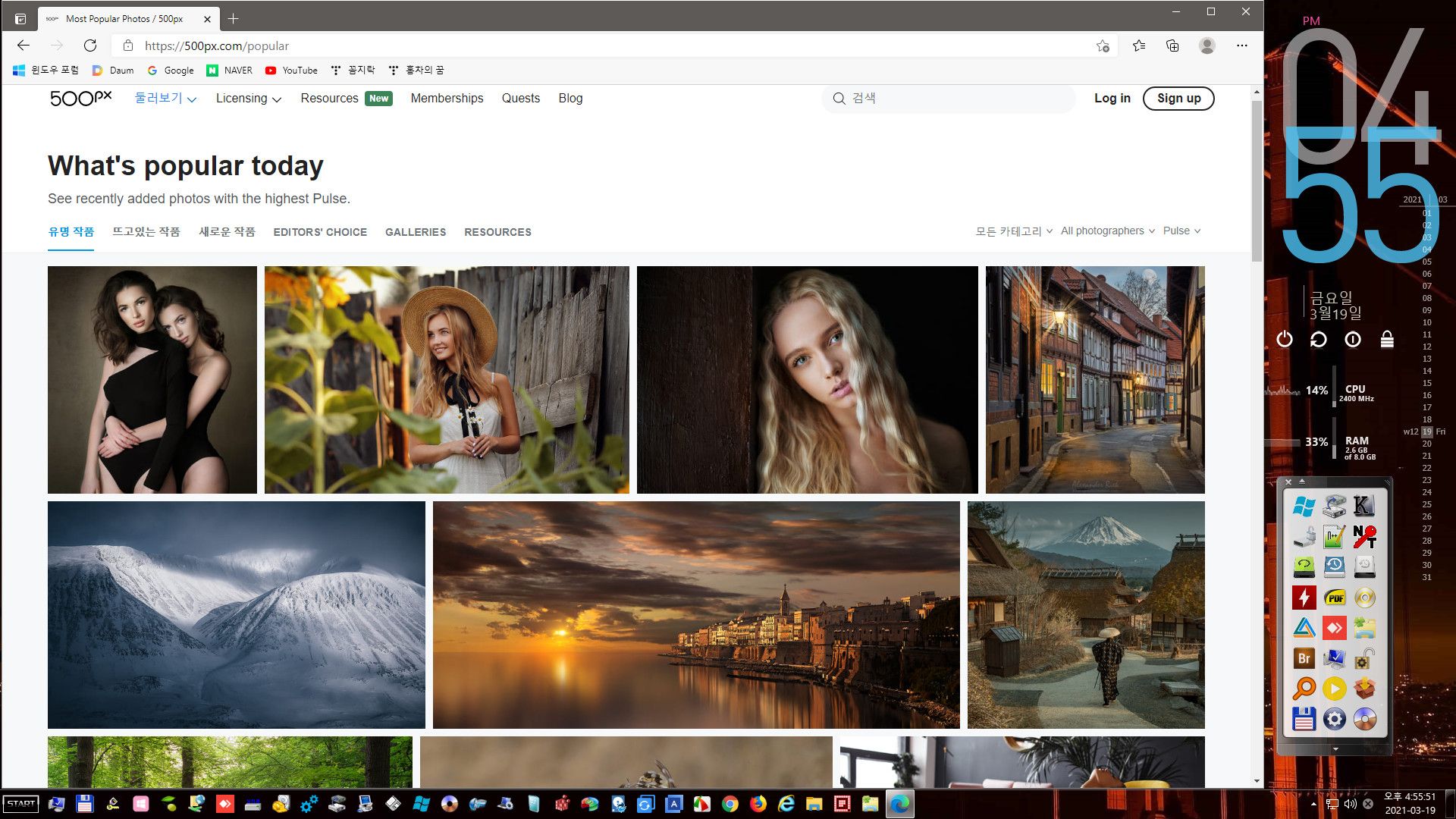The height and width of the screenshot is (819, 1456).
Task: Open the NAVER bookmark
Action: [230, 70]
